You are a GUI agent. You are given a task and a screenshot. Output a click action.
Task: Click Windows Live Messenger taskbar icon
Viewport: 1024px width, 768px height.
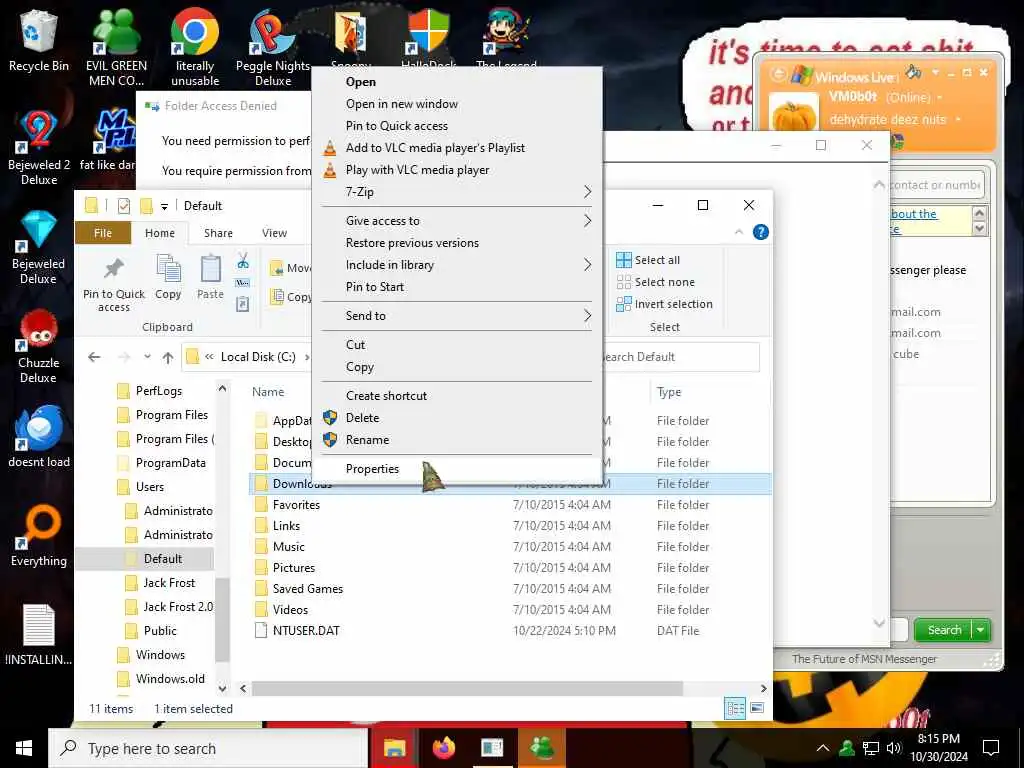[541, 748]
